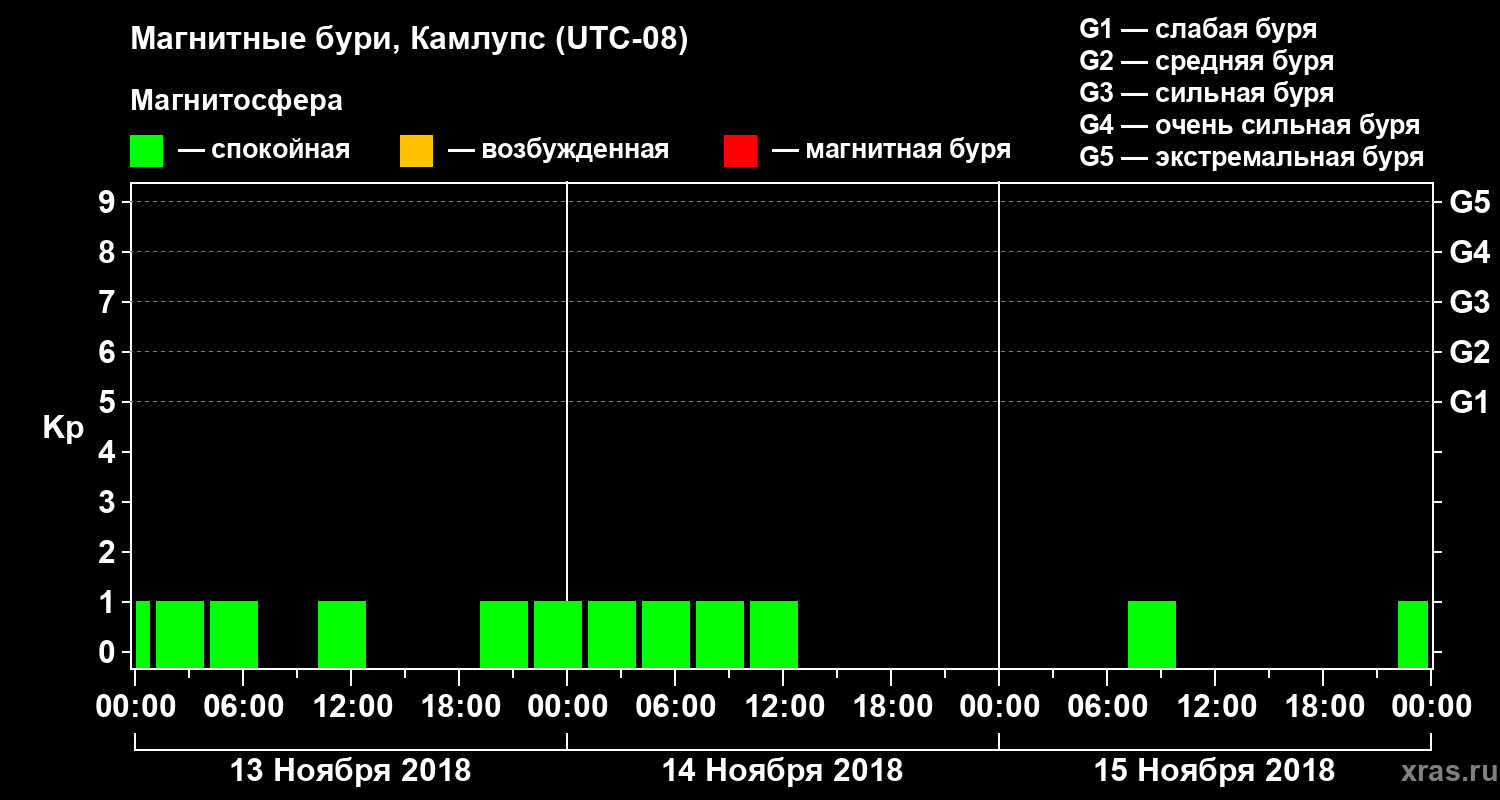Image resolution: width=1500 pixels, height=800 pixels.
Task: Click the 'G5 — экстремальная буря' description line
Action: point(1251,157)
